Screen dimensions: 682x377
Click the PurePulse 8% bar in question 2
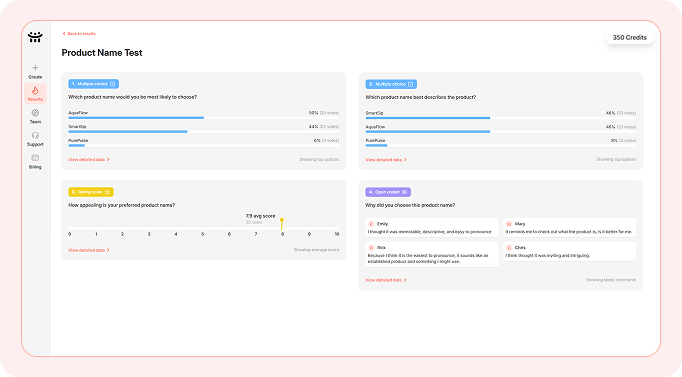tap(376, 146)
